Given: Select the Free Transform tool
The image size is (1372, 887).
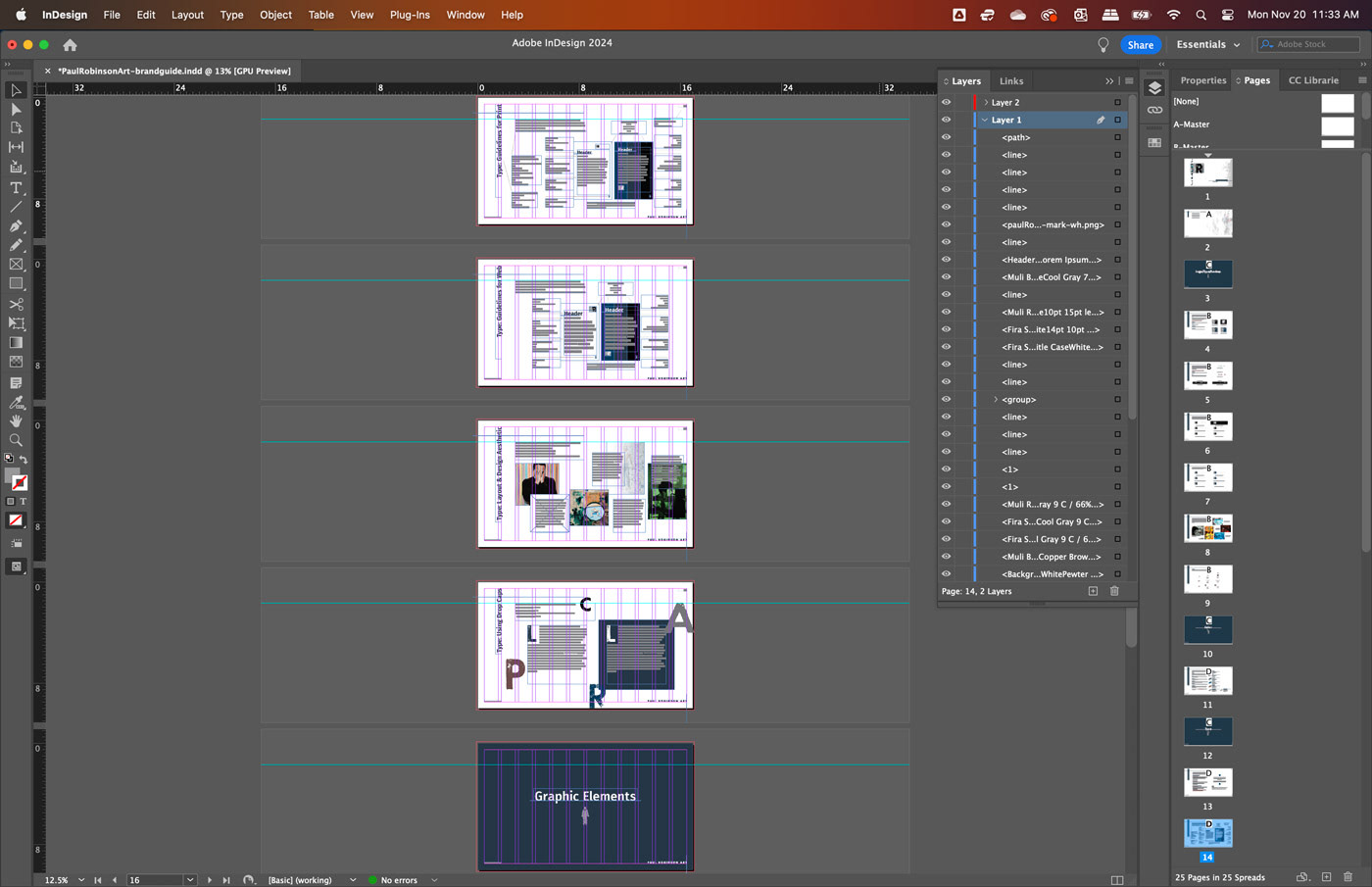Looking at the screenshot, I should [16, 323].
